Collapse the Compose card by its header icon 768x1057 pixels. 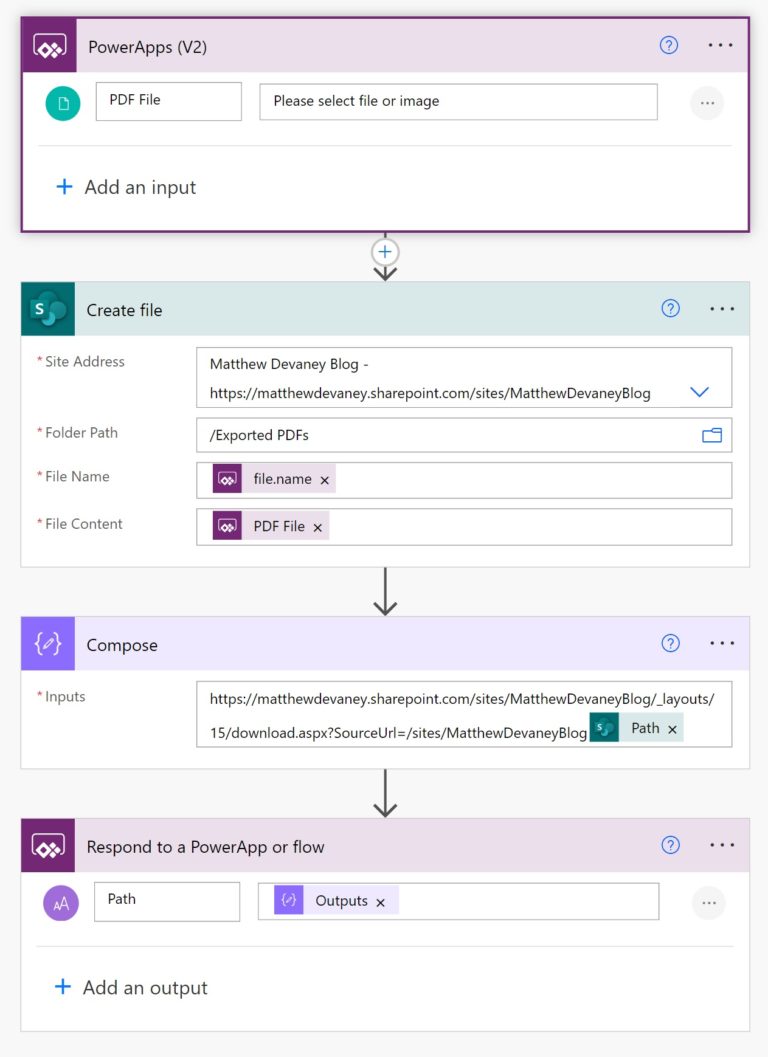point(48,644)
